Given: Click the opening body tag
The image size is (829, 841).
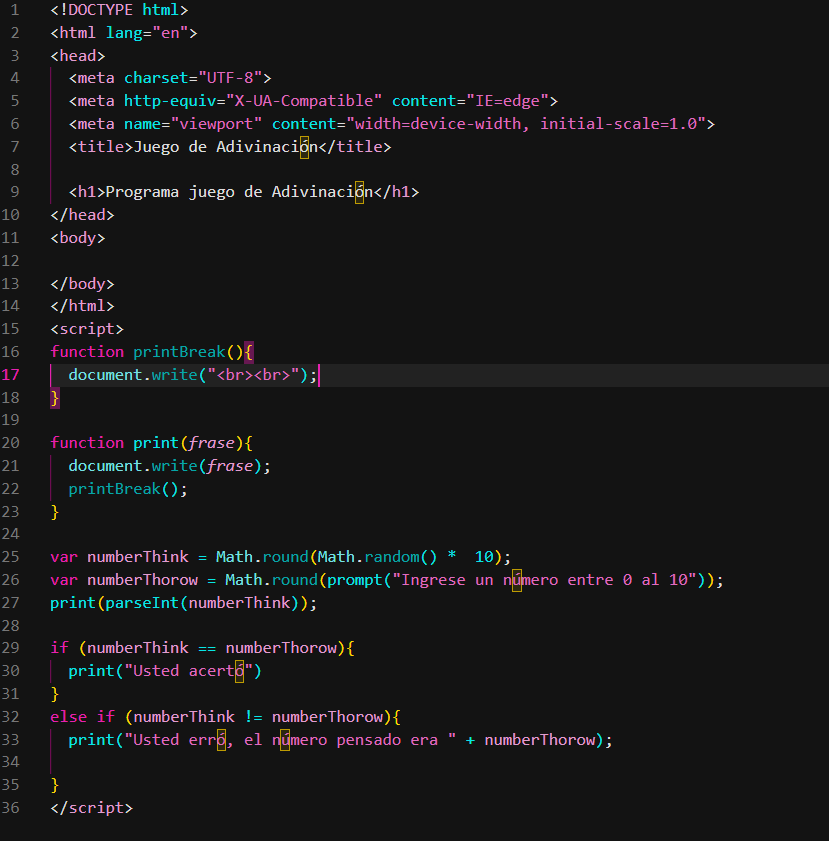Looking at the screenshot, I should click(78, 238).
